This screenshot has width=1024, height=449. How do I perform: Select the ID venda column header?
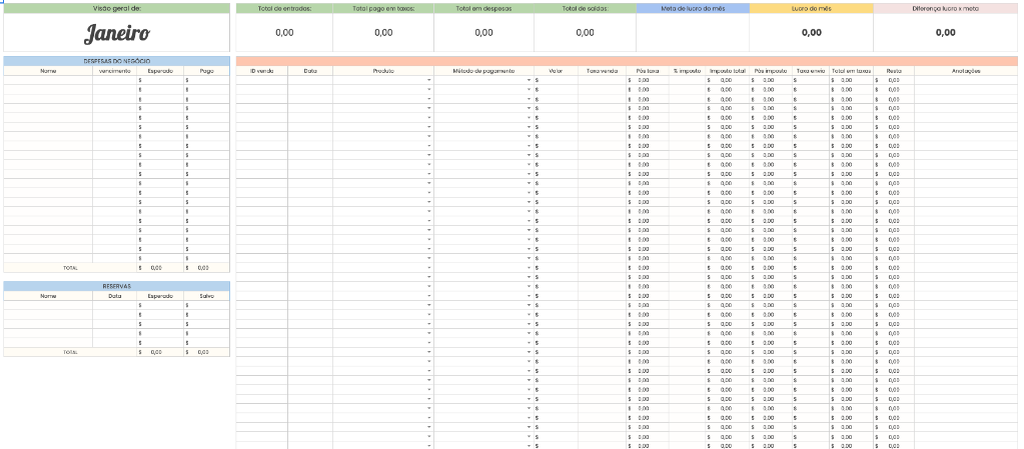pyautogui.click(x=262, y=71)
